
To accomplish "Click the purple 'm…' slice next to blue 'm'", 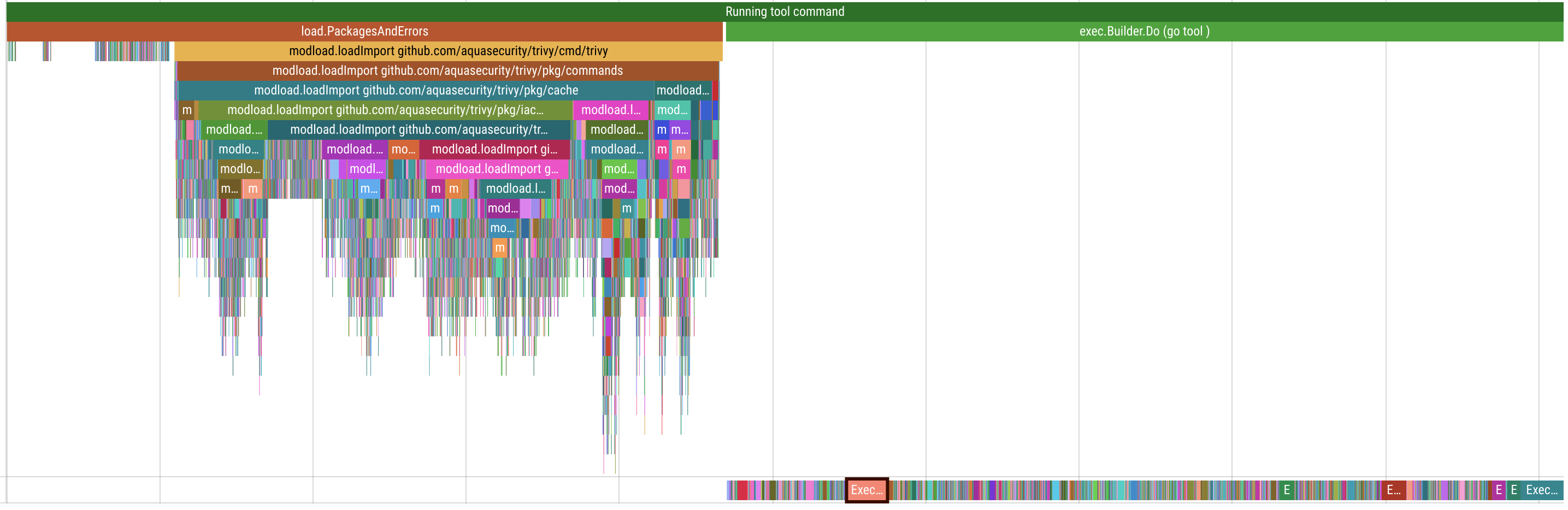I will coord(679,129).
